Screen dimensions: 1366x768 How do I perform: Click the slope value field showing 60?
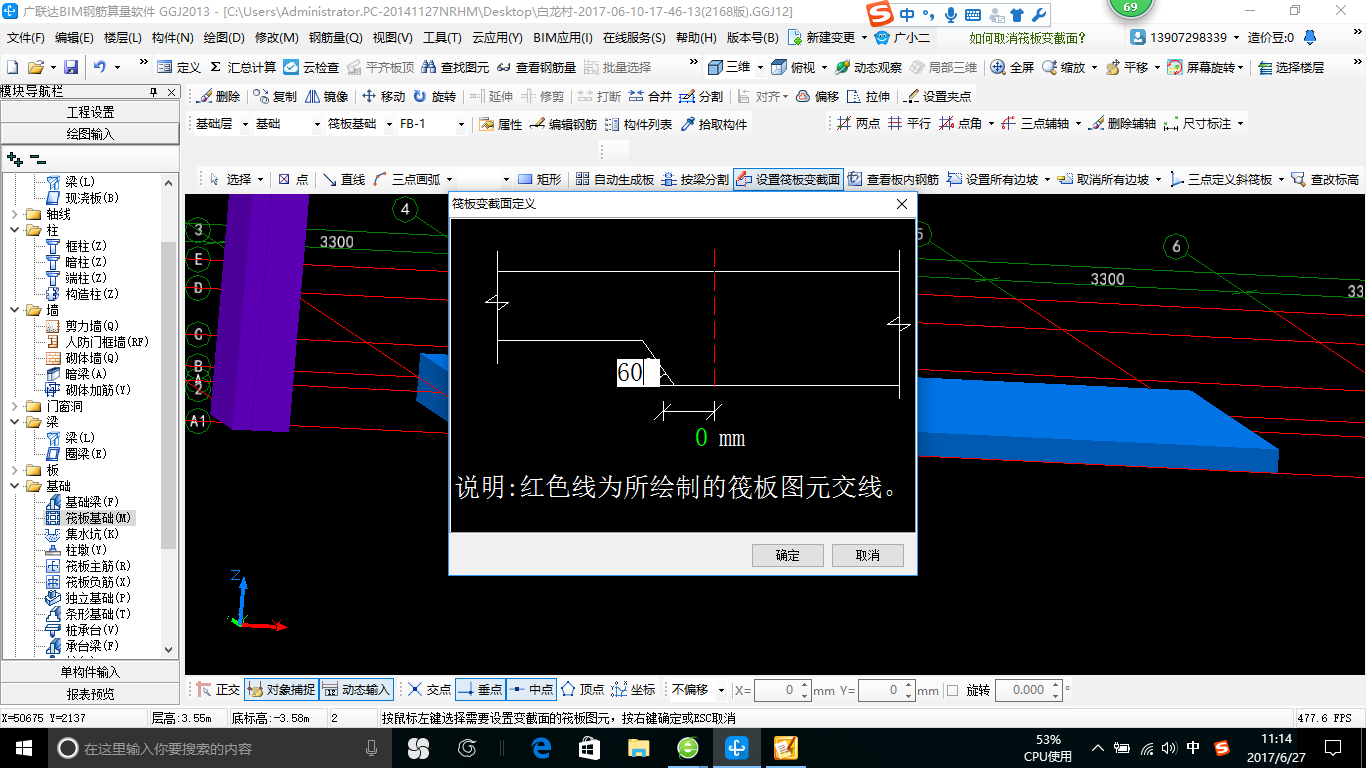coord(638,373)
